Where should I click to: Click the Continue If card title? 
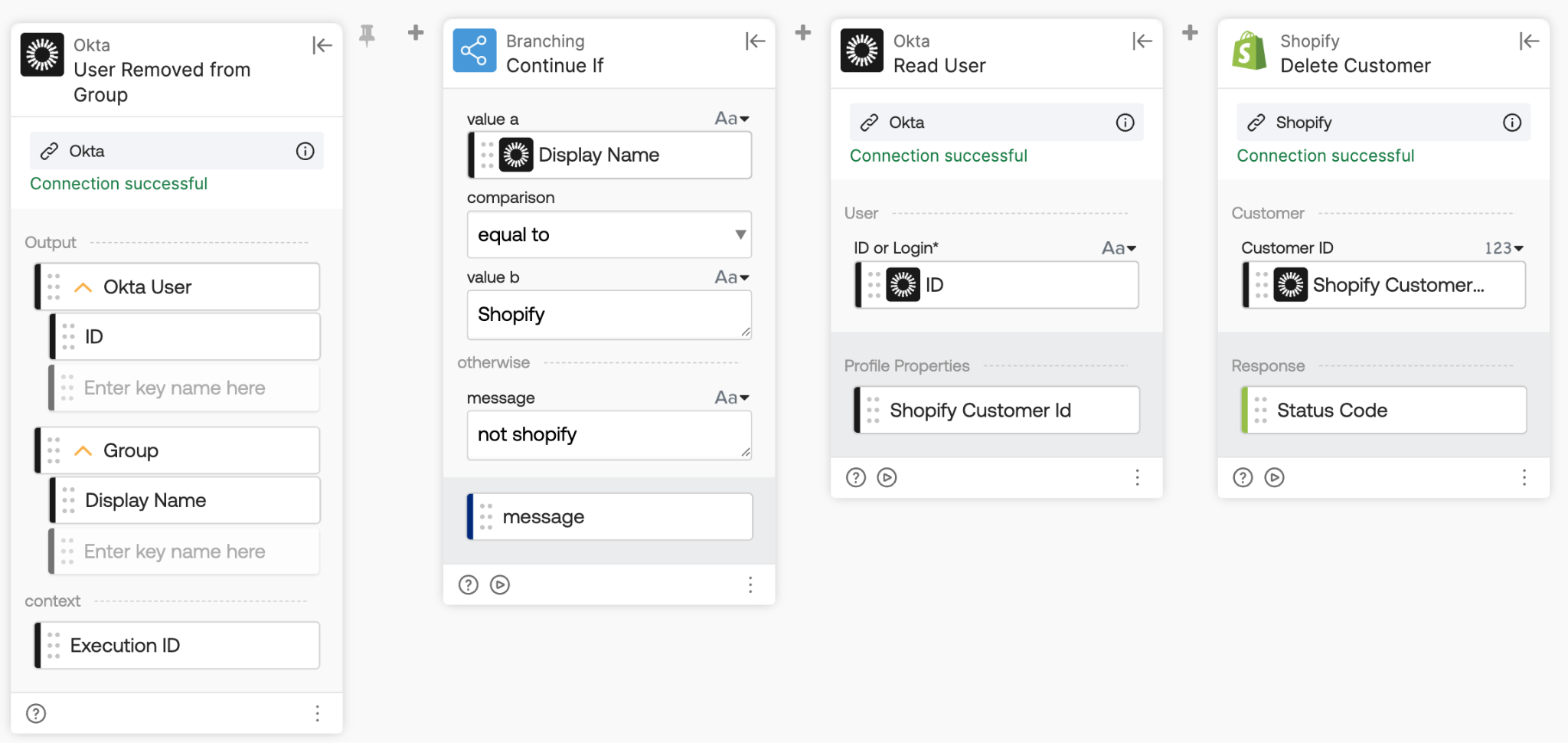(554, 66)
